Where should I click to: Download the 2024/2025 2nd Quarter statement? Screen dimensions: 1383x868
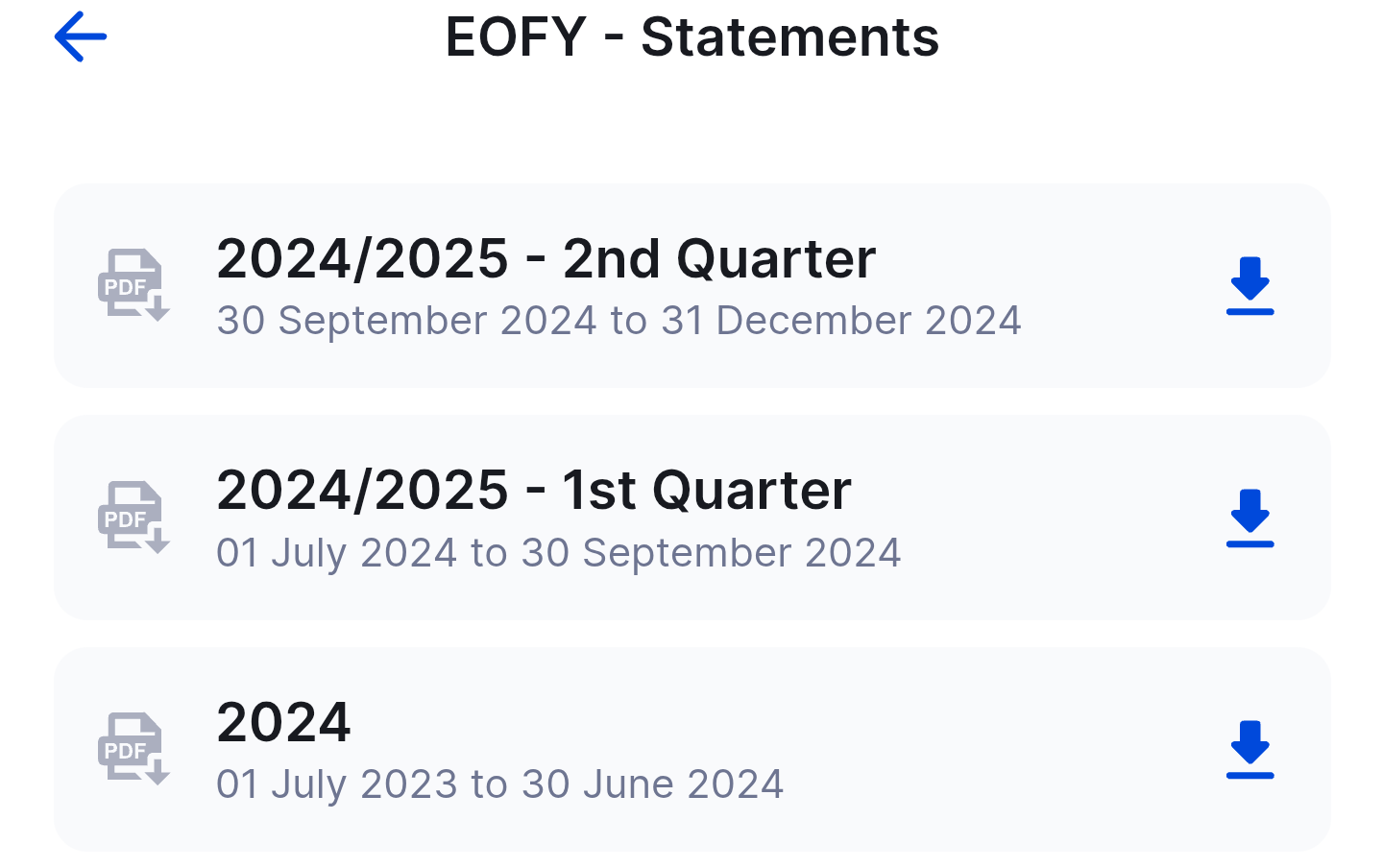coord(1250,286)
